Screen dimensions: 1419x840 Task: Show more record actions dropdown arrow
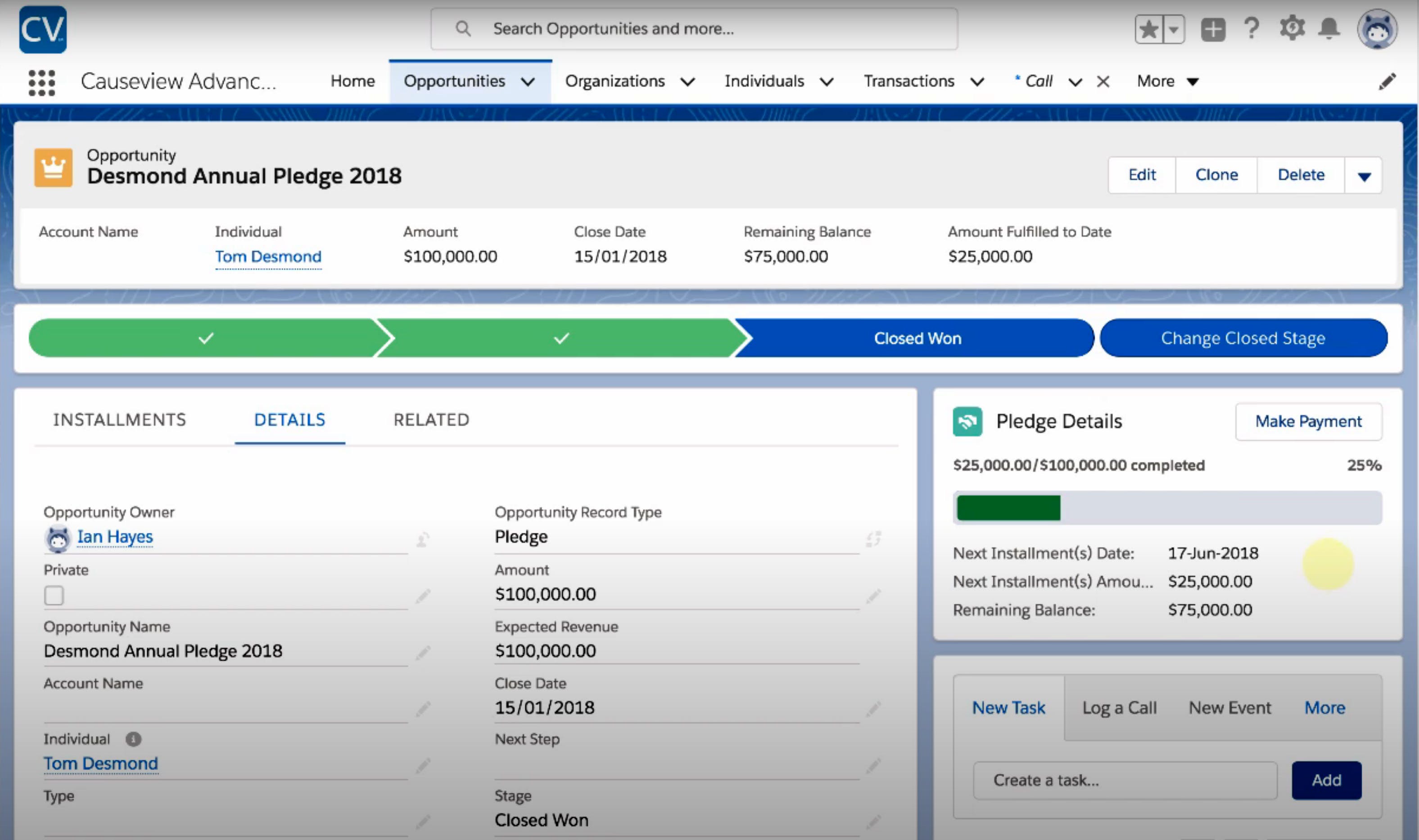[x=1364, y=176]
